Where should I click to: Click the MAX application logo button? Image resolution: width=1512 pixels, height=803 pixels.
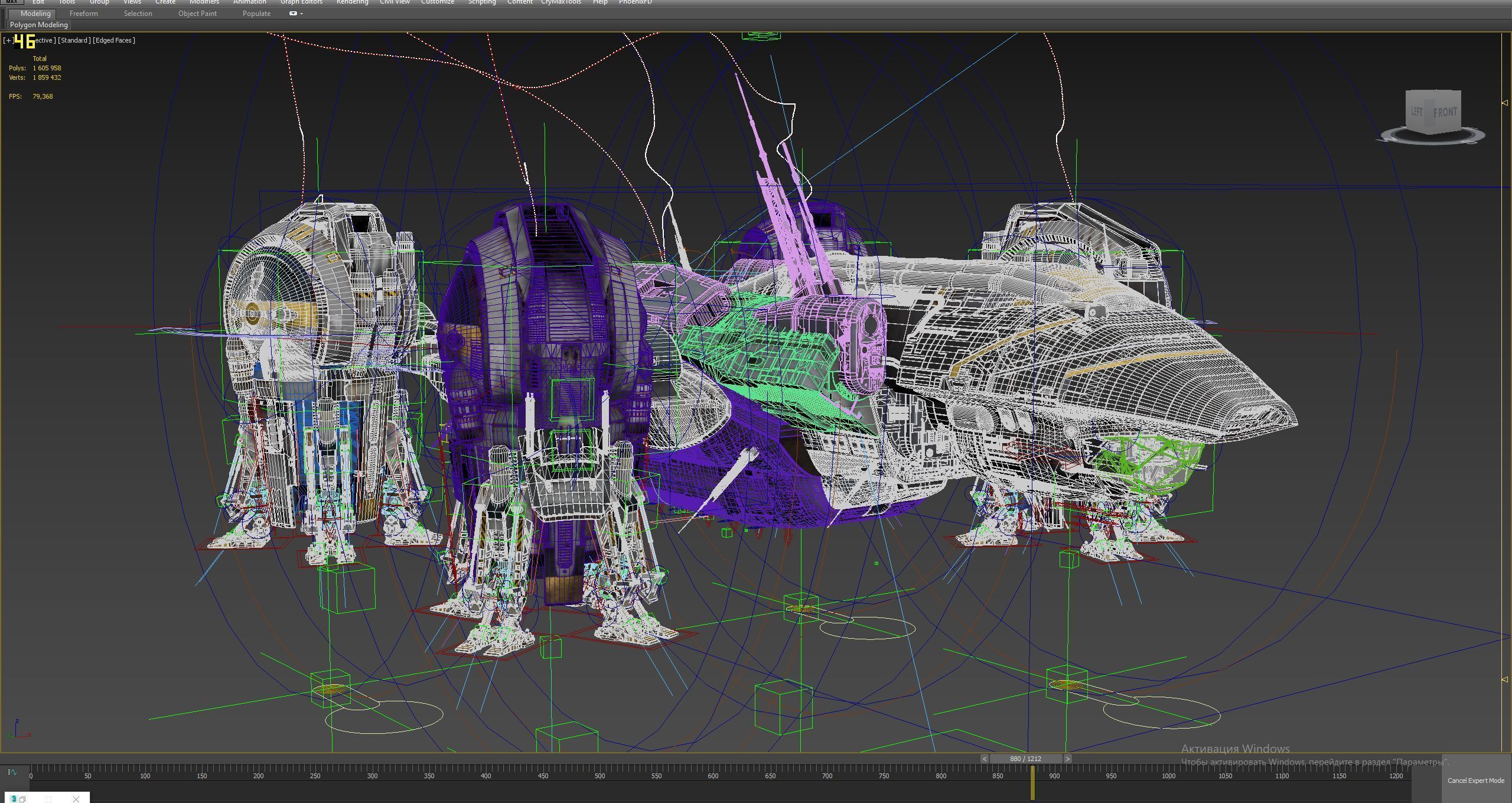point(11,2)
